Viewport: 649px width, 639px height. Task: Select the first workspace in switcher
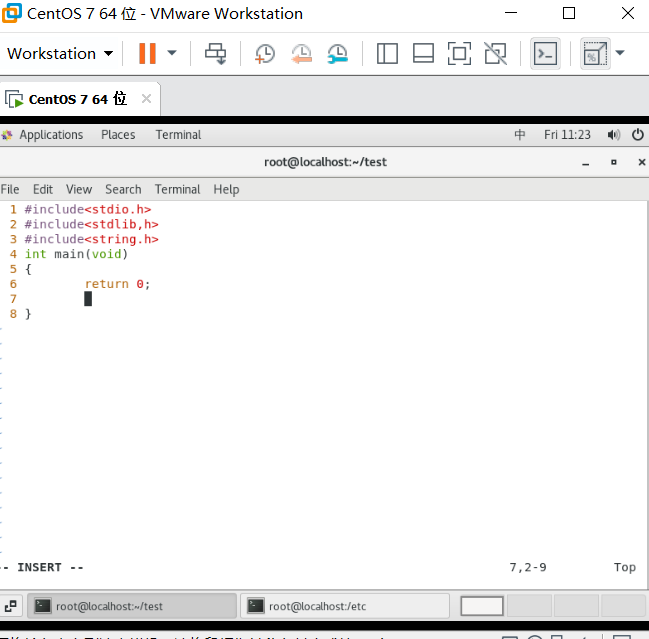click(x=482, y=606)
